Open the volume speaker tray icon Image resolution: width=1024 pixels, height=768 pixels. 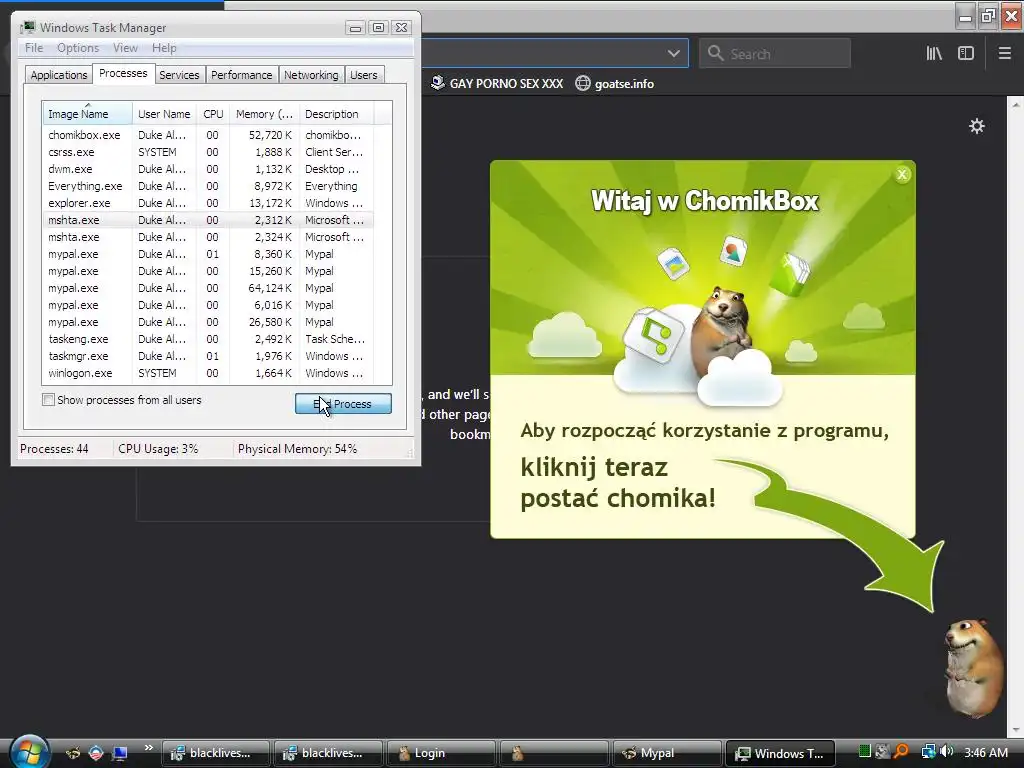point(946,752)
